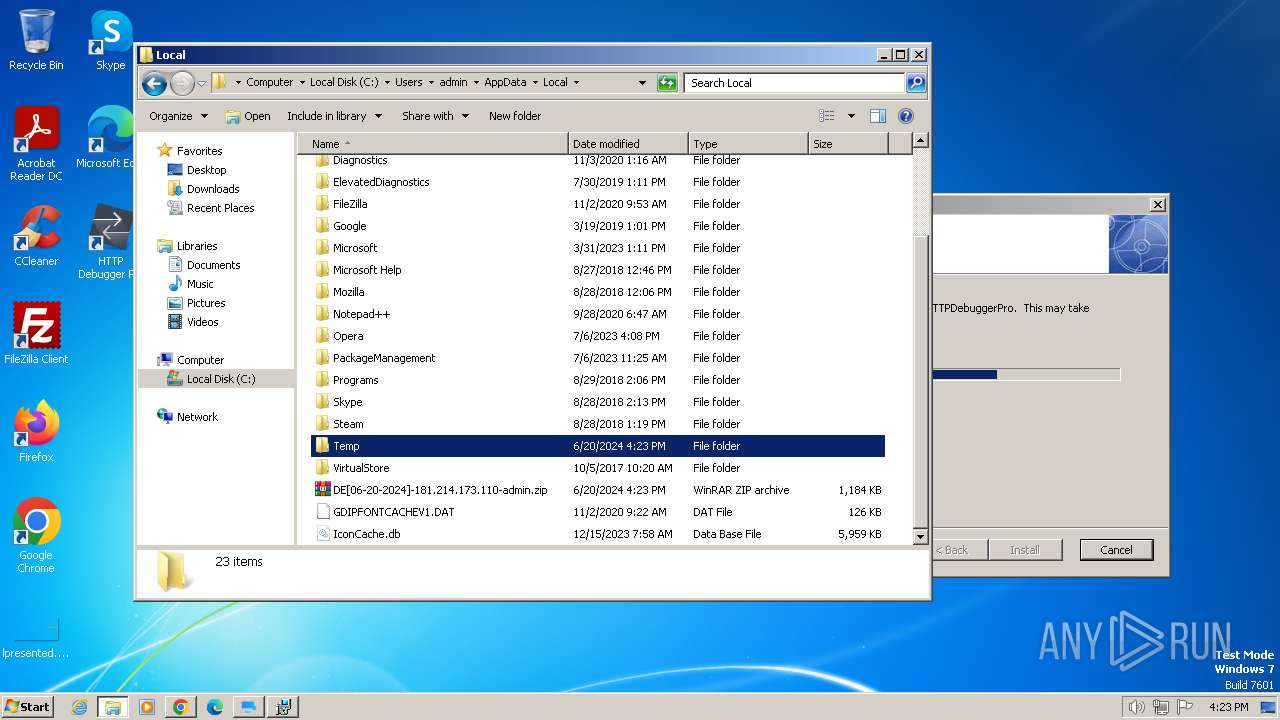Select Music library in navigation pane
The height and width of the screenshot is (720, 1280).
click(200, 284)
